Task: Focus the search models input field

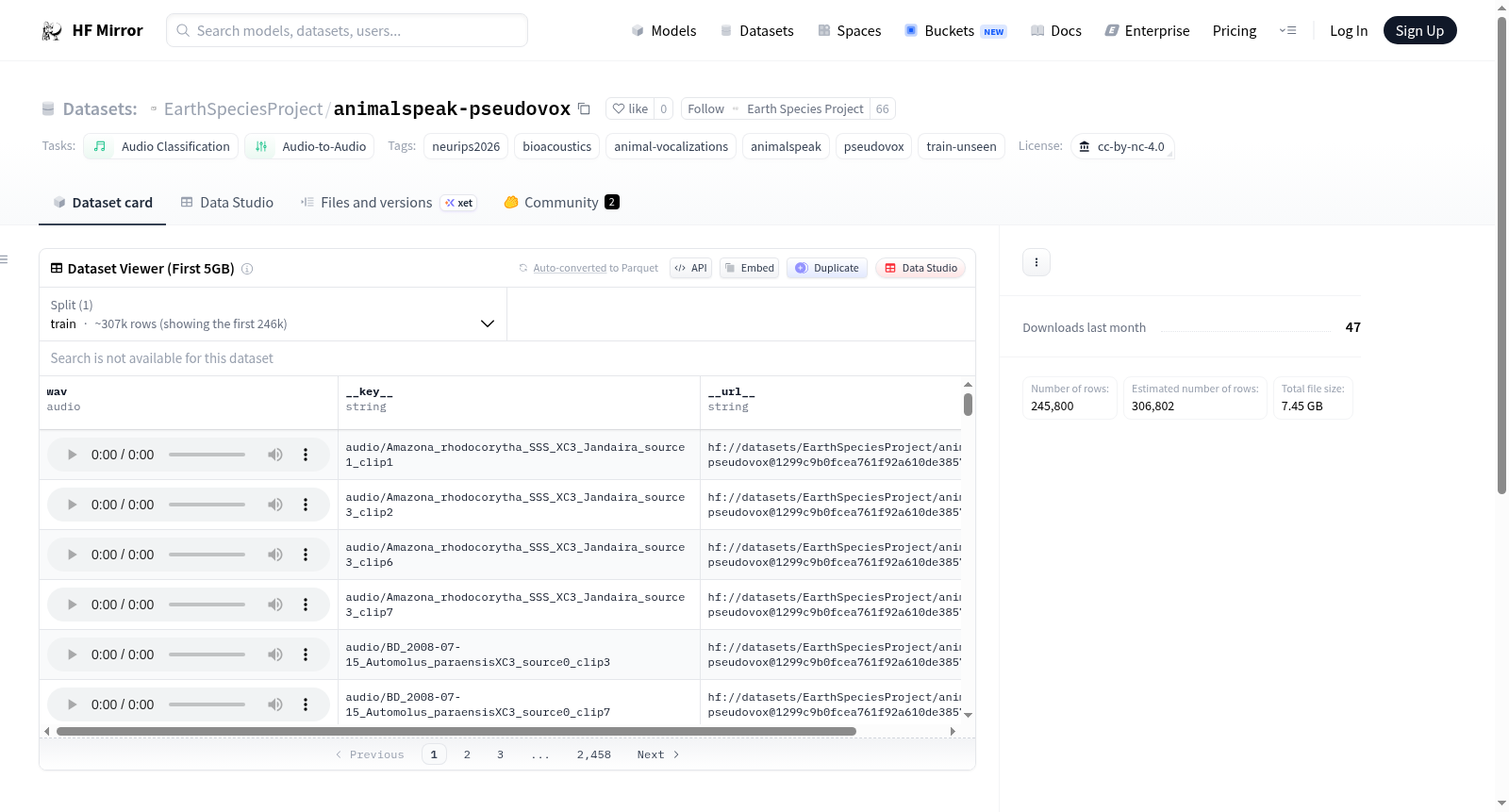Action: click(347, 30)
